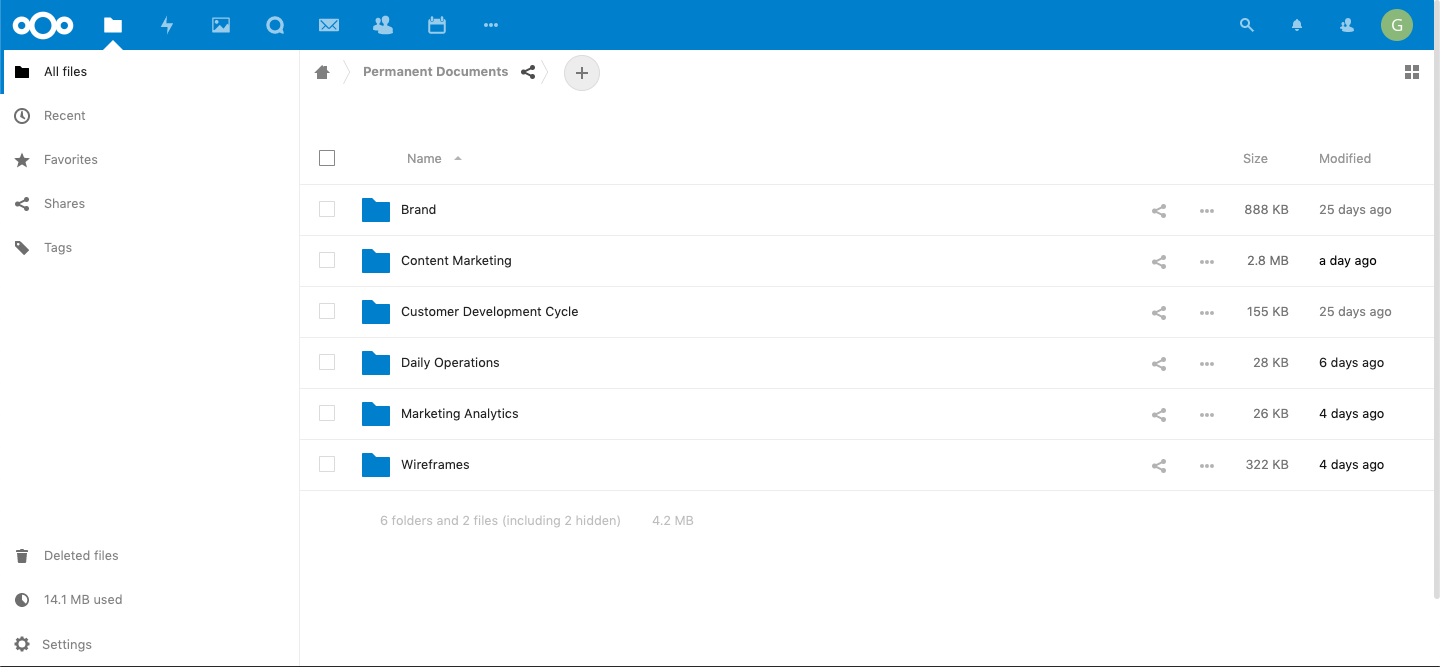Share the Brand folder

tap(1159, 210)
